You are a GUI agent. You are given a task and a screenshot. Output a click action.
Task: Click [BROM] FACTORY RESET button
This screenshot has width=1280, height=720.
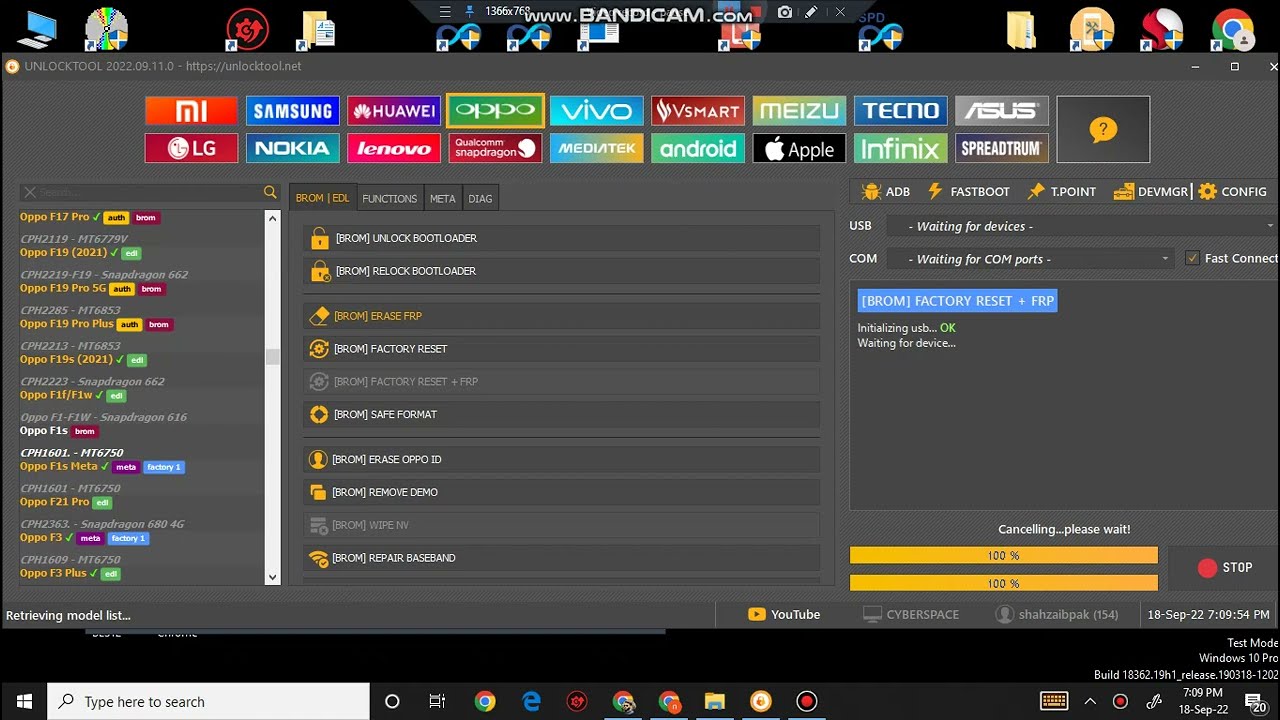tap(561, 349)
